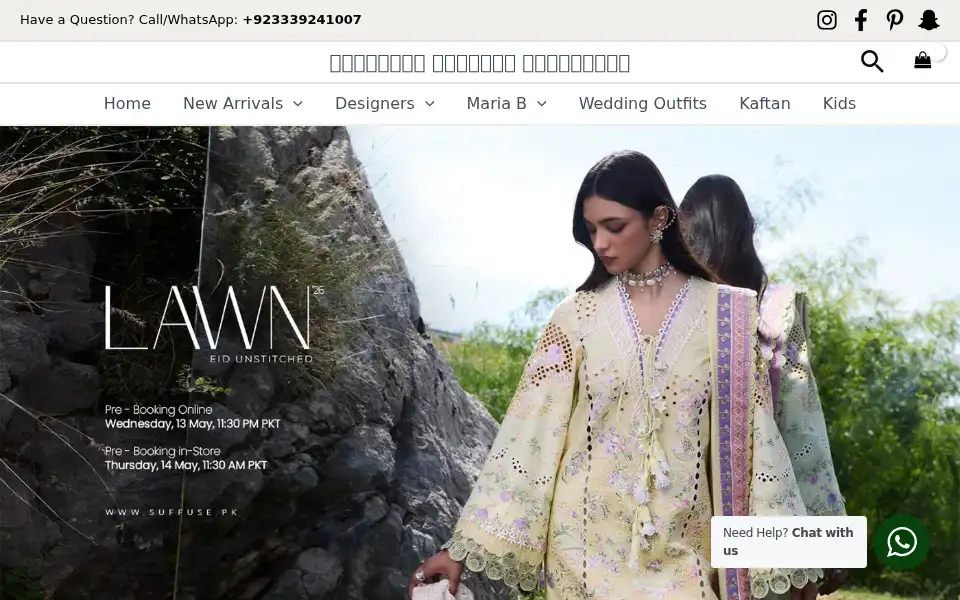Open the Facebook page icon
960x600 pixels.
coord(861,20)
